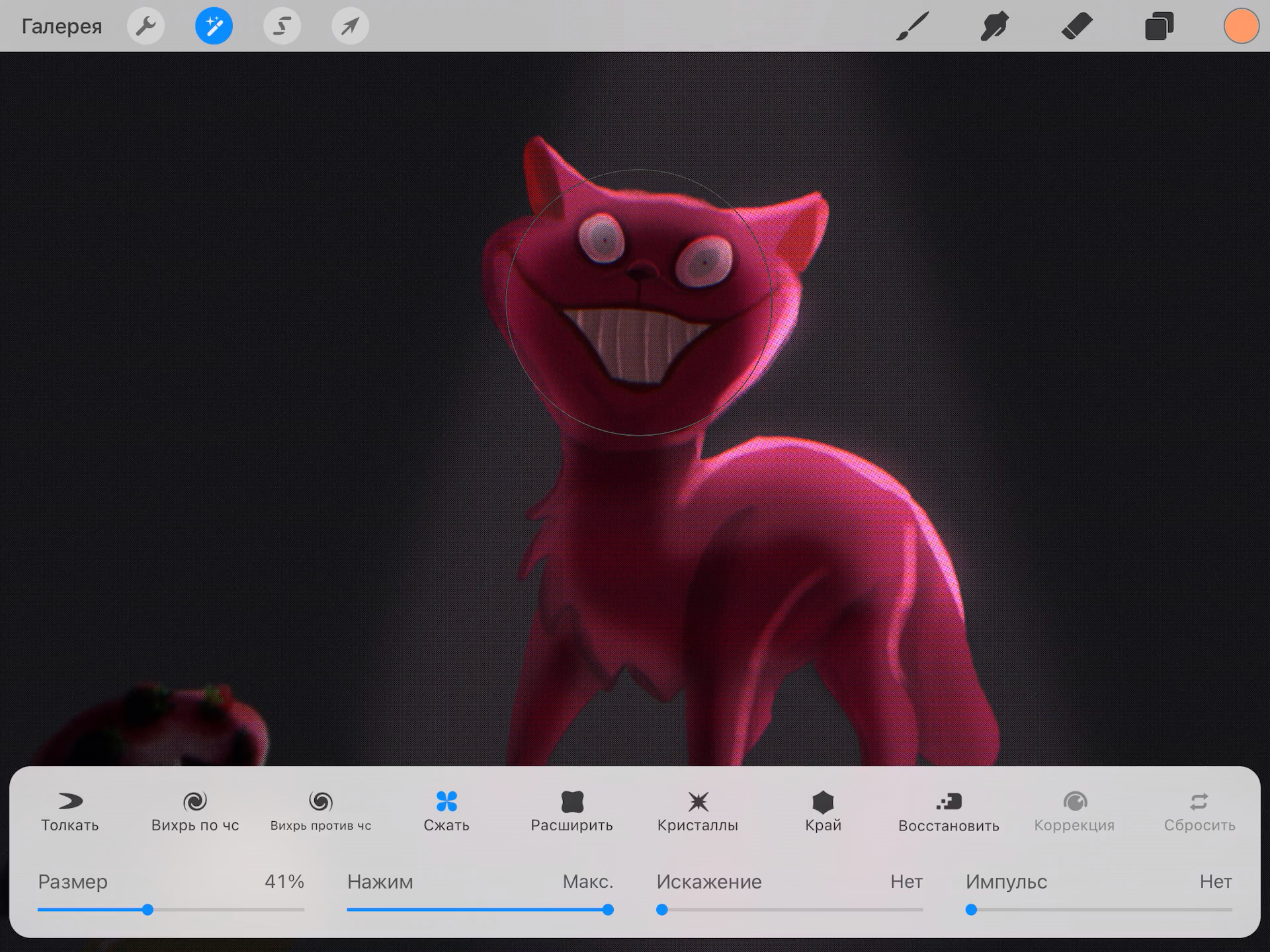Image resolution: width=1270 pixels, height=952 pixels.
Task: Adjust the Размер size slider handle
Action: click(148, 910)
